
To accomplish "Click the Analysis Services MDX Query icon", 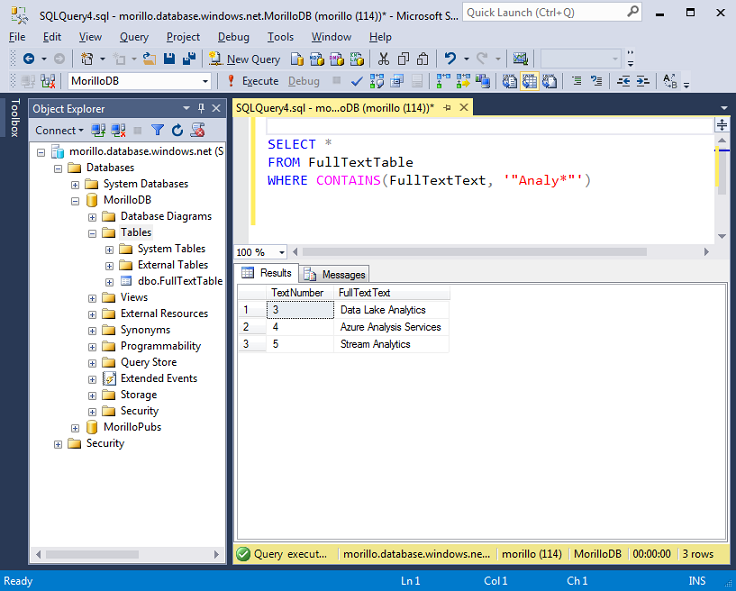I will tap(317, 59).
